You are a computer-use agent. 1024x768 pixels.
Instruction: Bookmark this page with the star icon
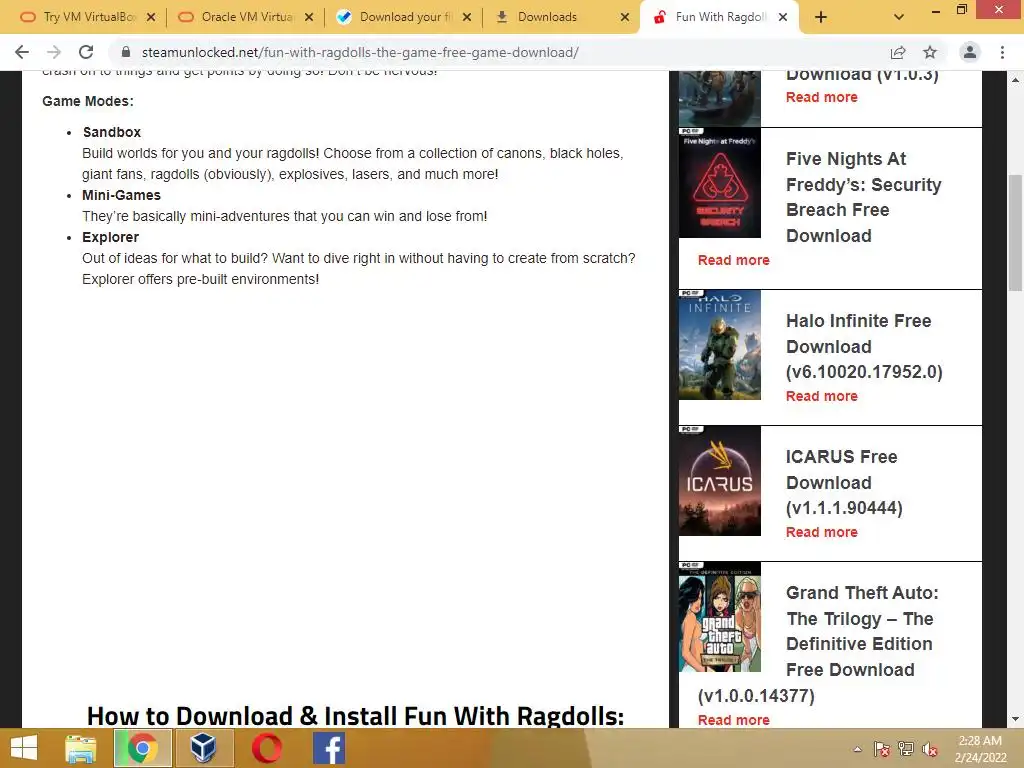click(x=930, y=52)
